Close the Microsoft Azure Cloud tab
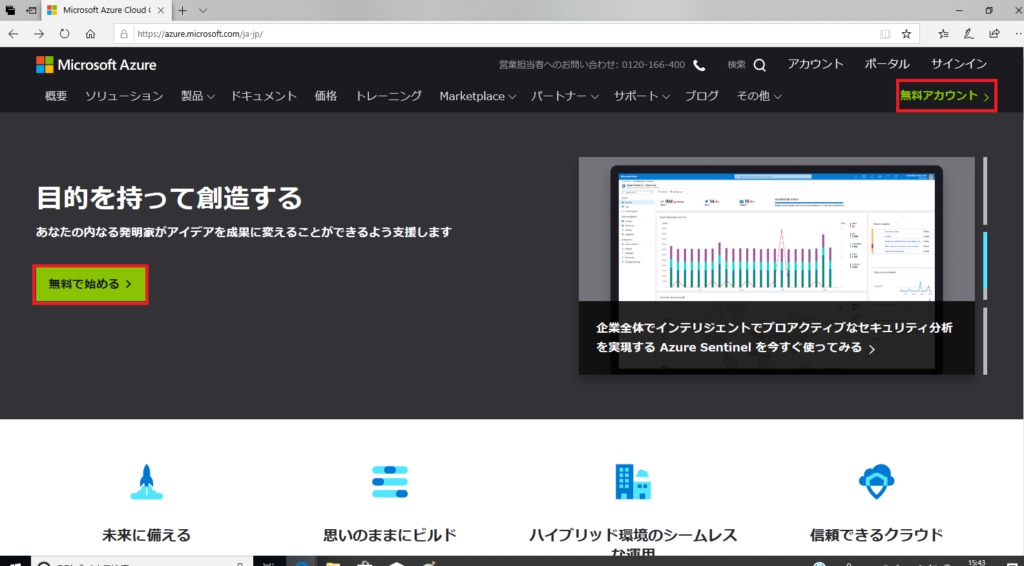Screen dimensions: 1024x566 (x=161, y=10)
